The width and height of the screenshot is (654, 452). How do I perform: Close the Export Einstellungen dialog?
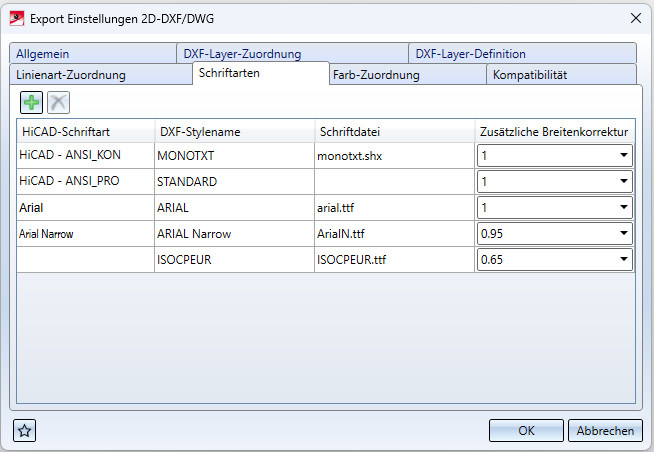[x=635, y=17]
